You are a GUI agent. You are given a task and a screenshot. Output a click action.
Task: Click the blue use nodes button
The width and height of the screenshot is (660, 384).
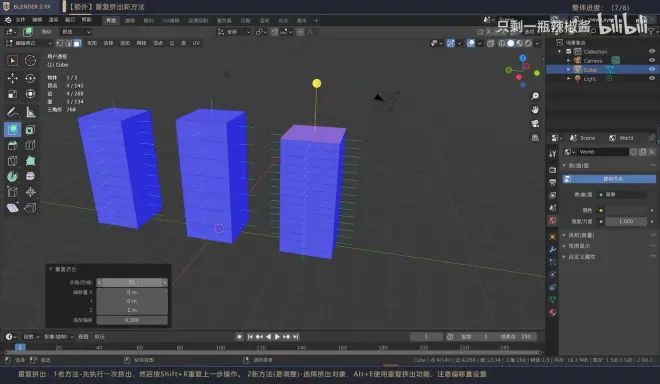(609, 179)
